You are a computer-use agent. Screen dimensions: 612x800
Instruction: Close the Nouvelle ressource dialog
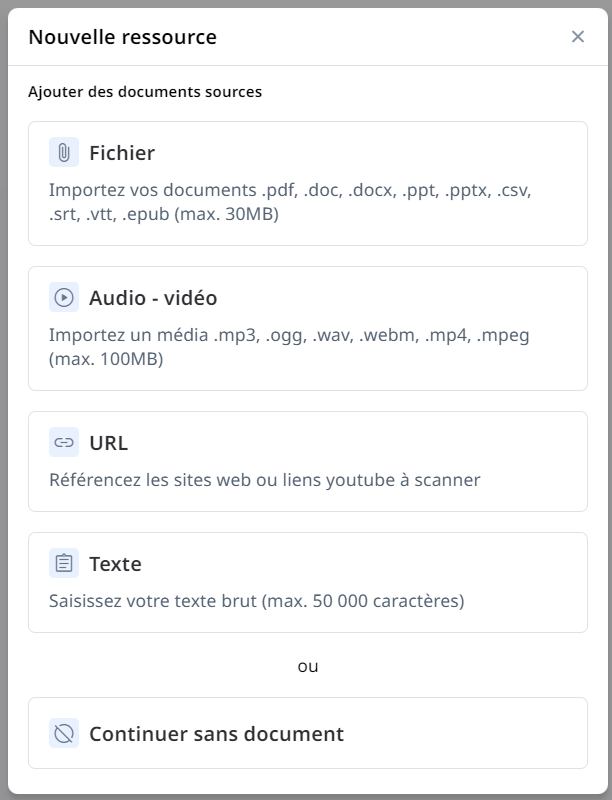(578, 37)
